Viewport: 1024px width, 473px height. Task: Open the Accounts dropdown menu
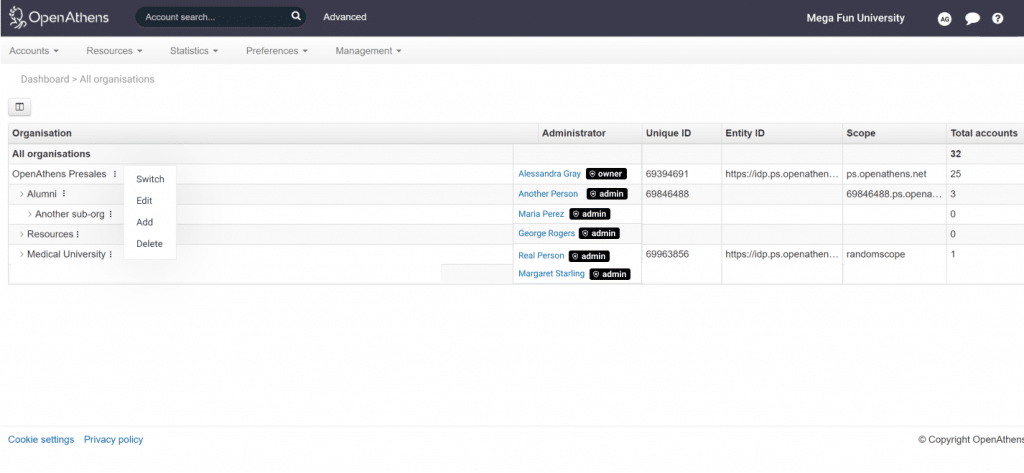34,51
